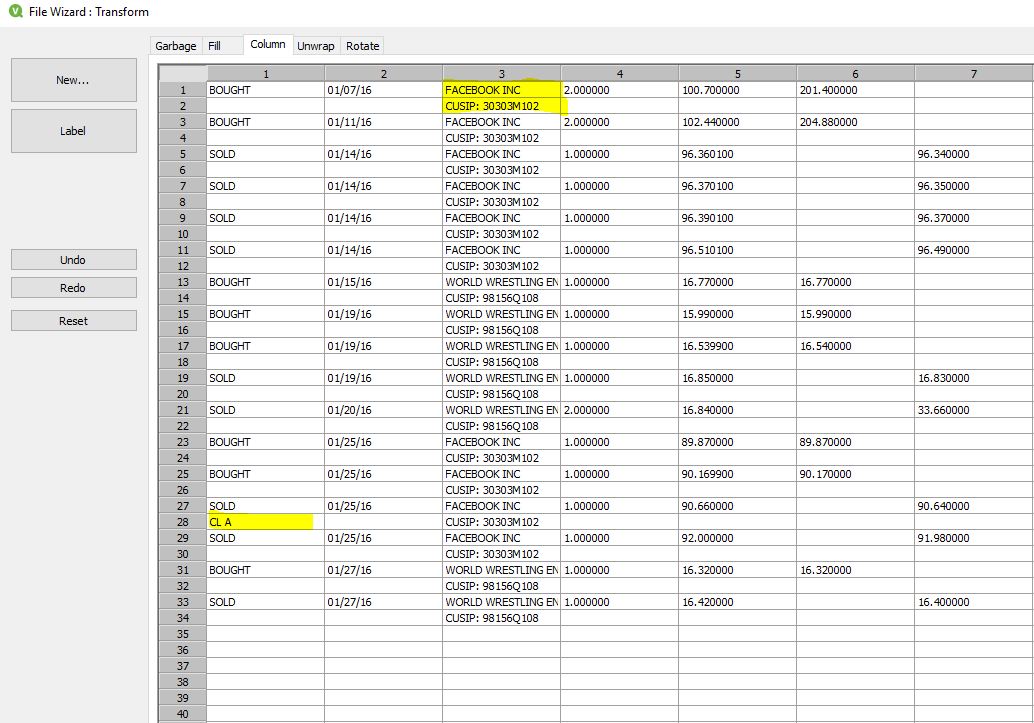Select row header 40
Screen dimensions: 1034x723
[x=183, y=714]
